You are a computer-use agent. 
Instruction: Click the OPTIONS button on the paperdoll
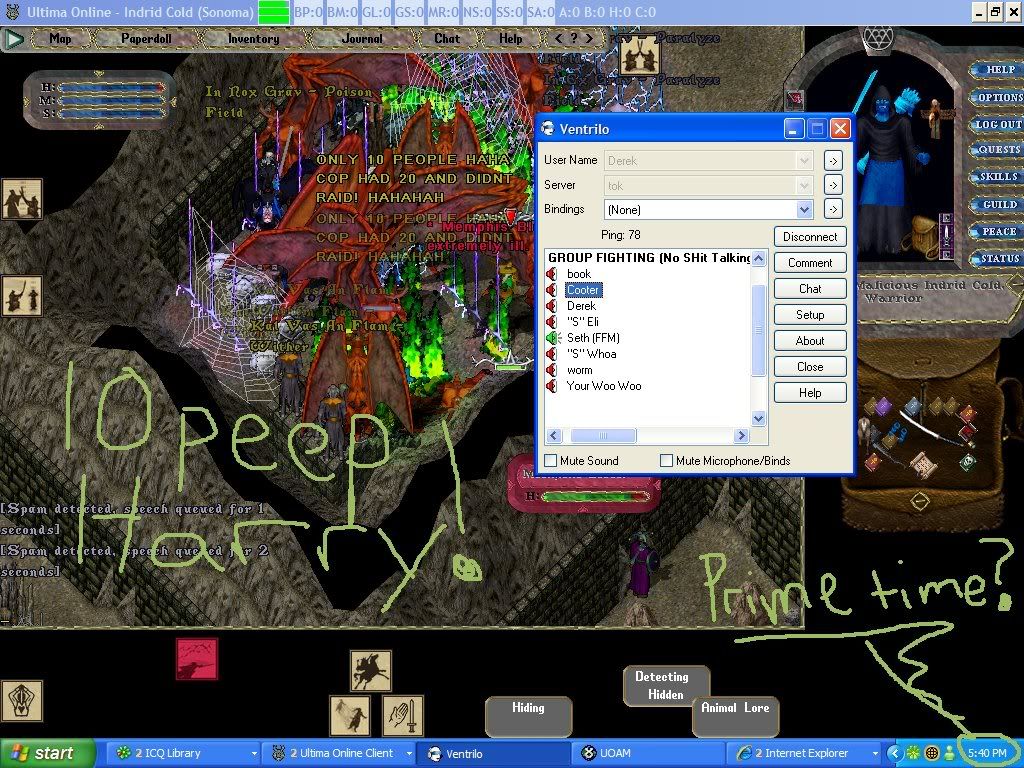click(x=999, y=97)
